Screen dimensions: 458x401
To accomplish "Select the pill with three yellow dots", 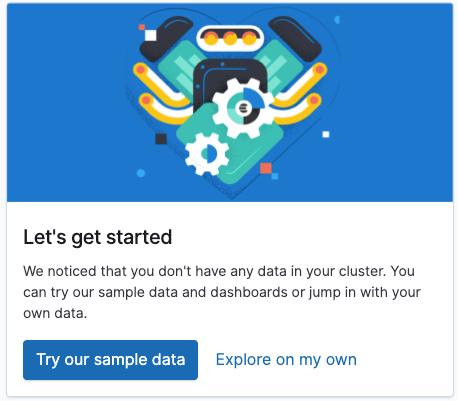I will point(230,38).
